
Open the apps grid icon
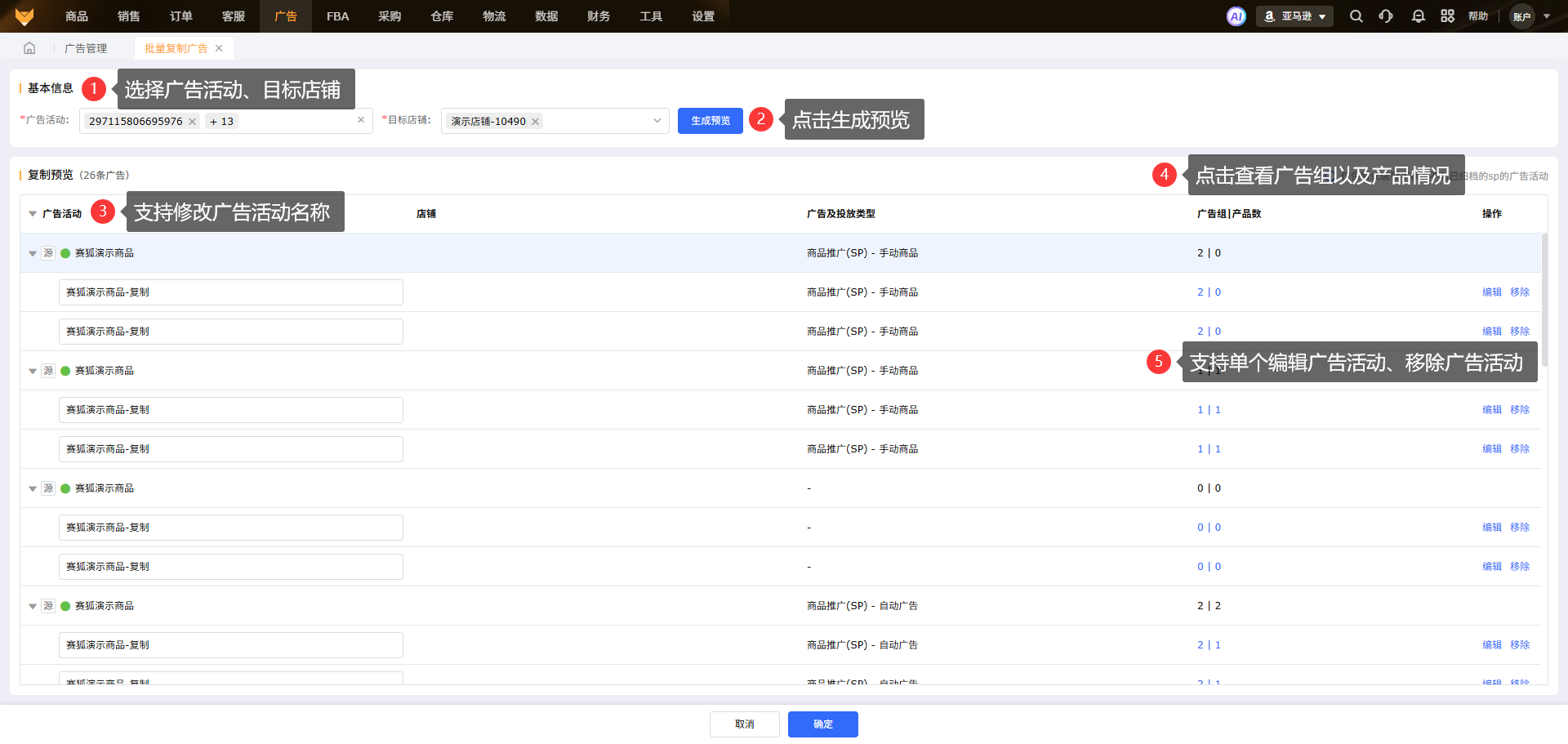coord(1448,16)
